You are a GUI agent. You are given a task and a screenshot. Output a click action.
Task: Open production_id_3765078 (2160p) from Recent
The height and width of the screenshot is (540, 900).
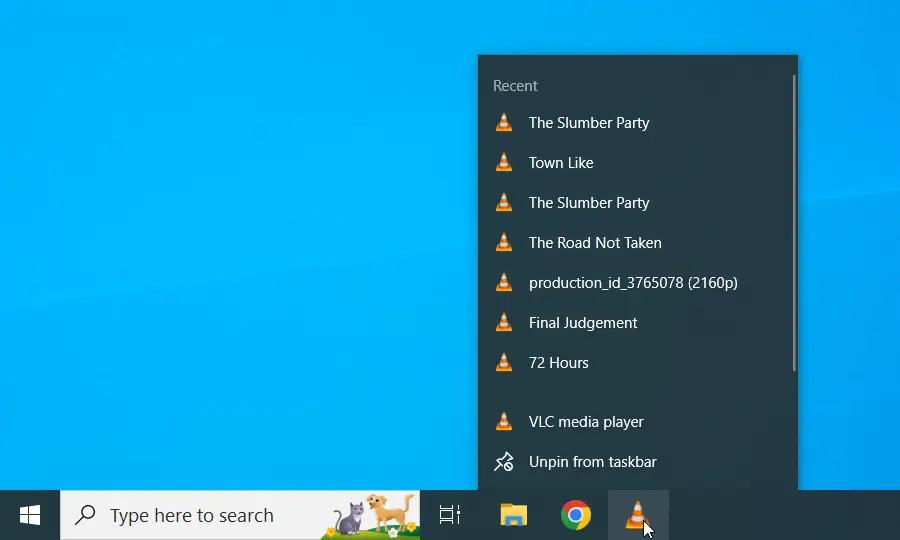pyautogui.click(x=638, y=283)
